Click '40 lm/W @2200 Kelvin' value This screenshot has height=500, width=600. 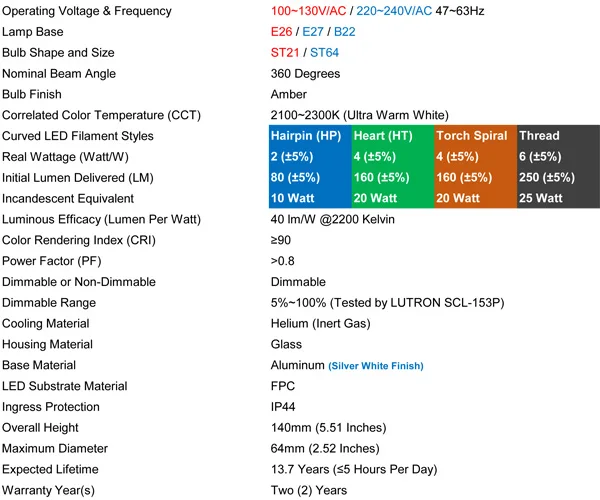pos(333,219)
